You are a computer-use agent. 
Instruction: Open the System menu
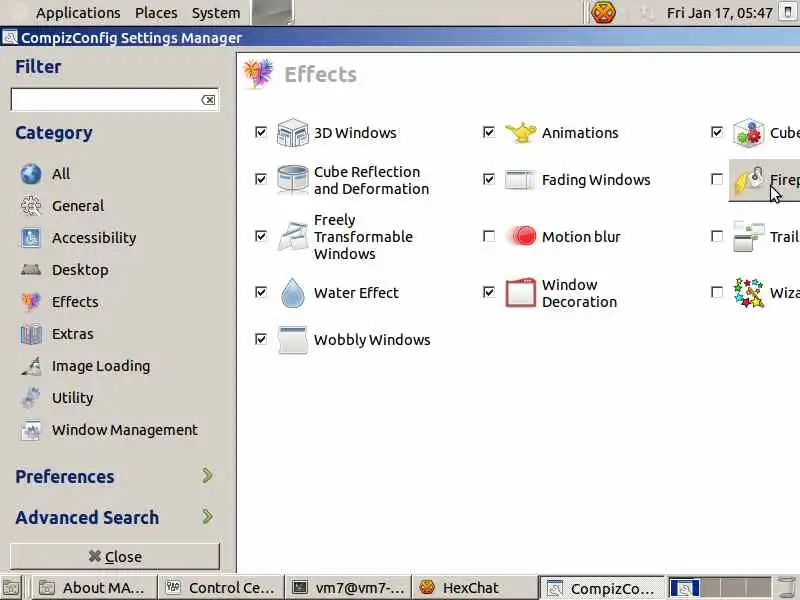pyautogui.click(x=216, y=13)
